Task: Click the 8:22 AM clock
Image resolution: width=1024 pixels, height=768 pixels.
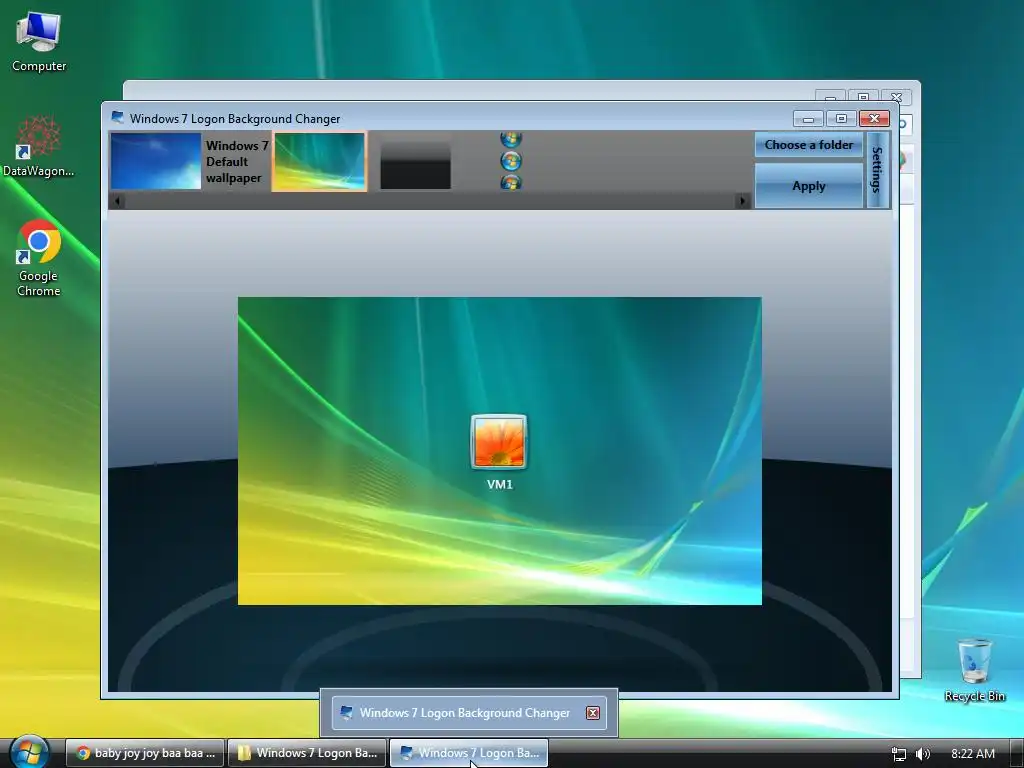Action: tap(972, 754)
